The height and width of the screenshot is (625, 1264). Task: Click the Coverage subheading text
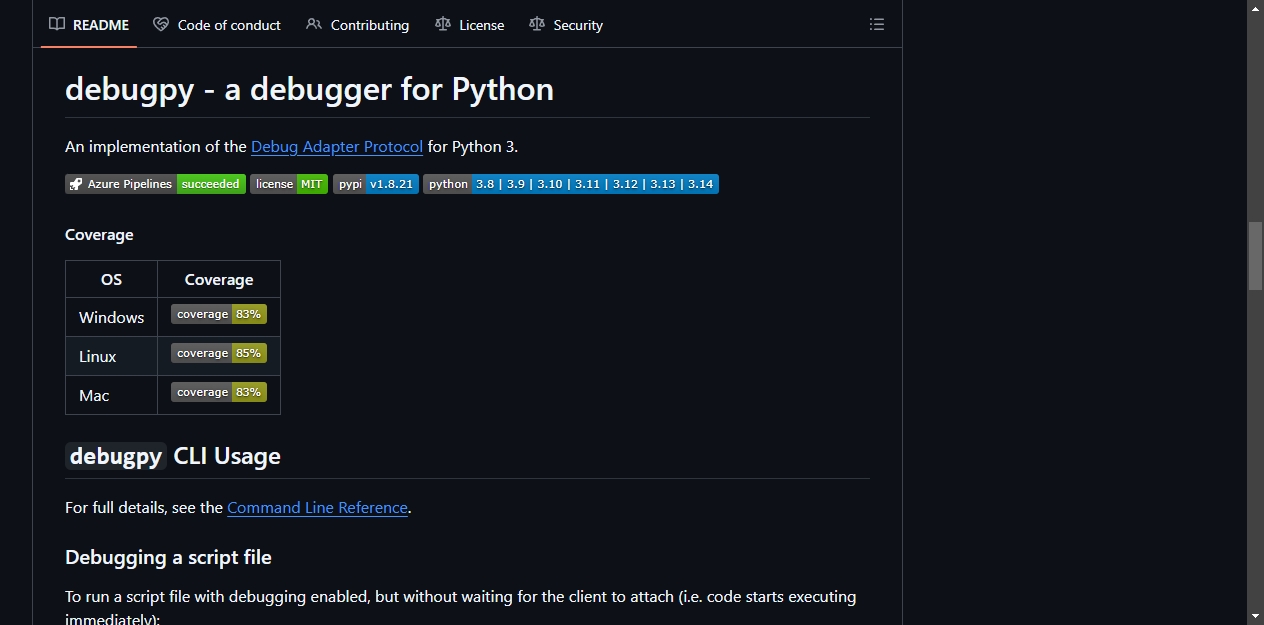pos(99,235)
